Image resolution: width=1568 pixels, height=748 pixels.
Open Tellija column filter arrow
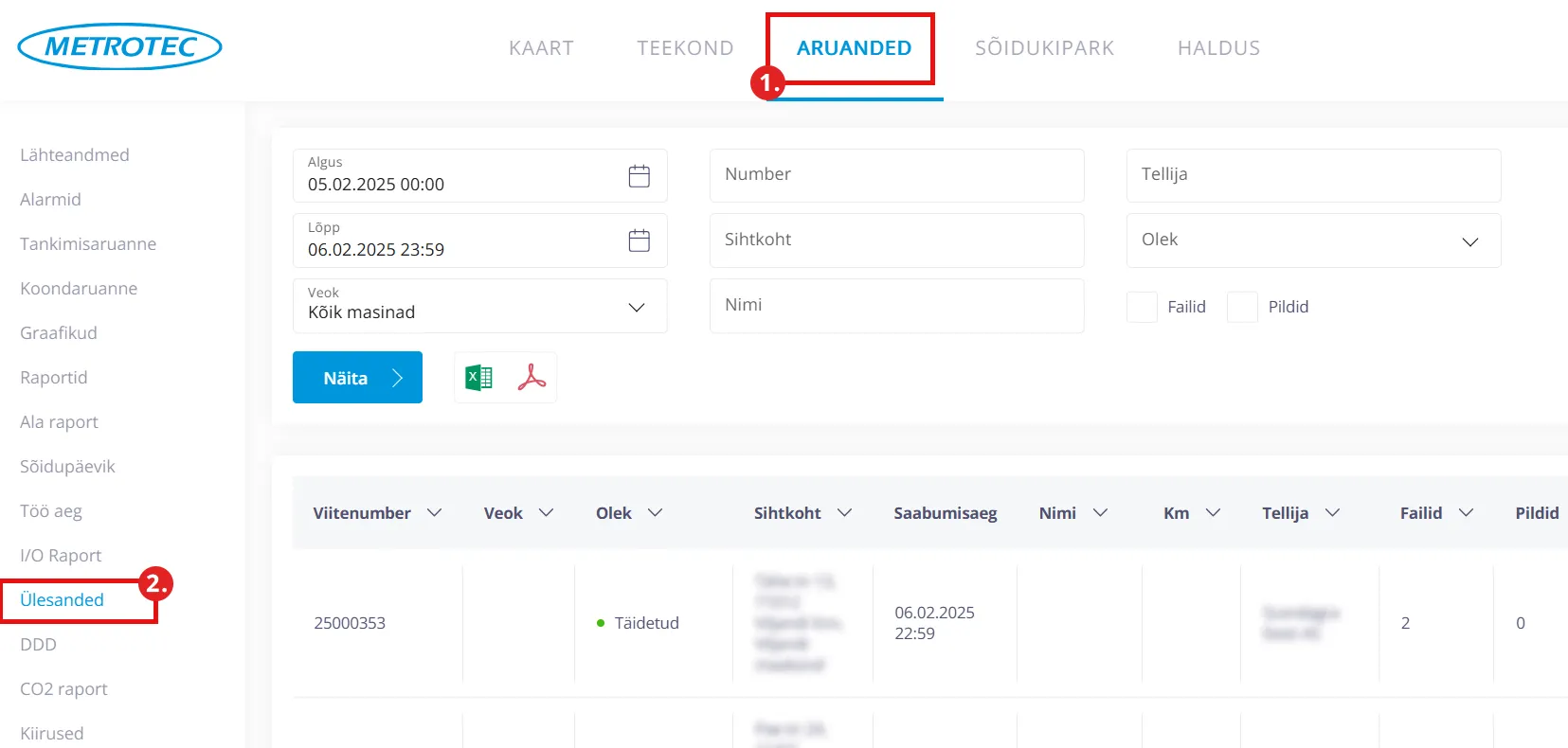click(1332, 512)
